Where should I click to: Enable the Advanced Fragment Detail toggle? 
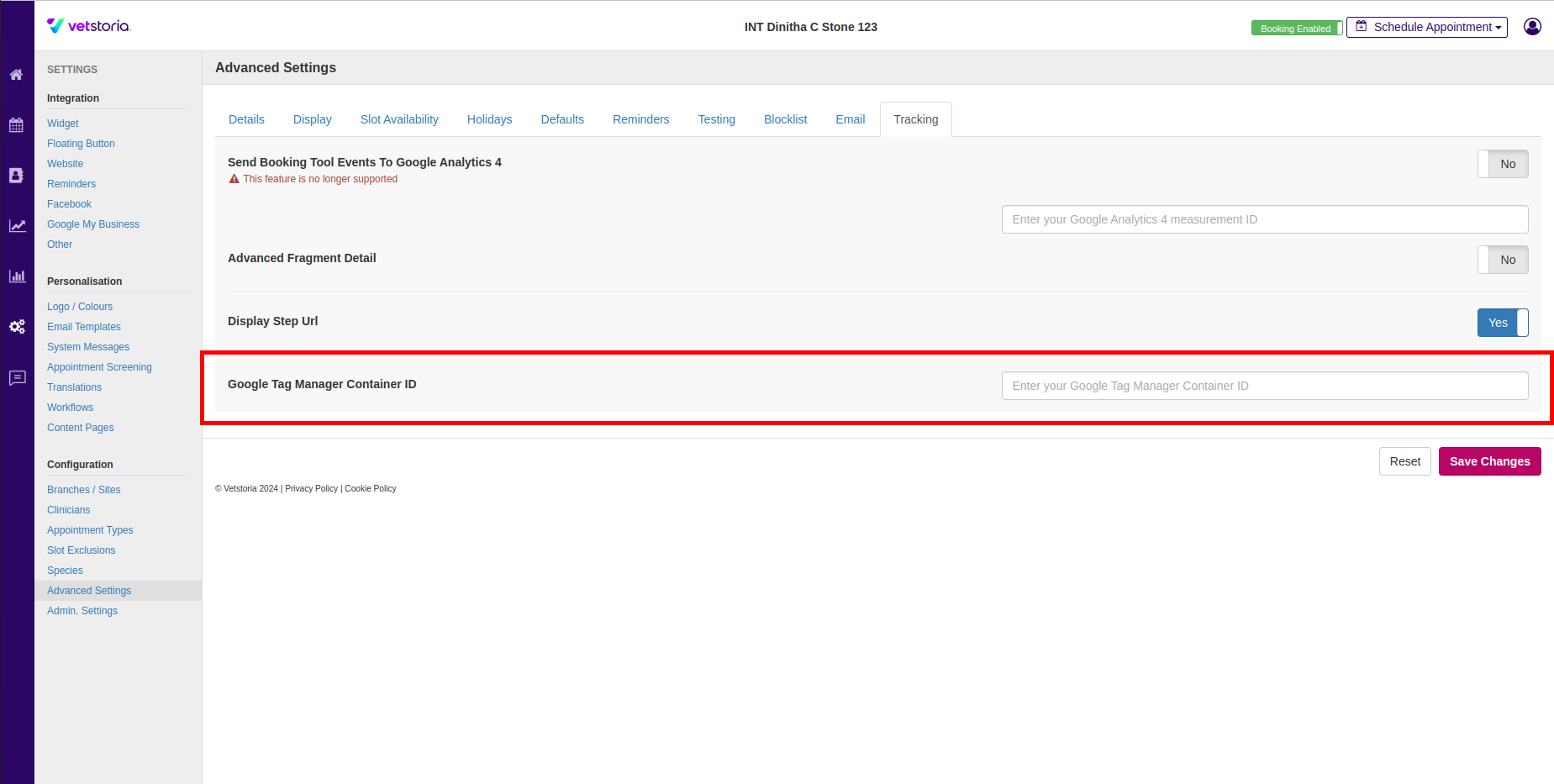1503,260
